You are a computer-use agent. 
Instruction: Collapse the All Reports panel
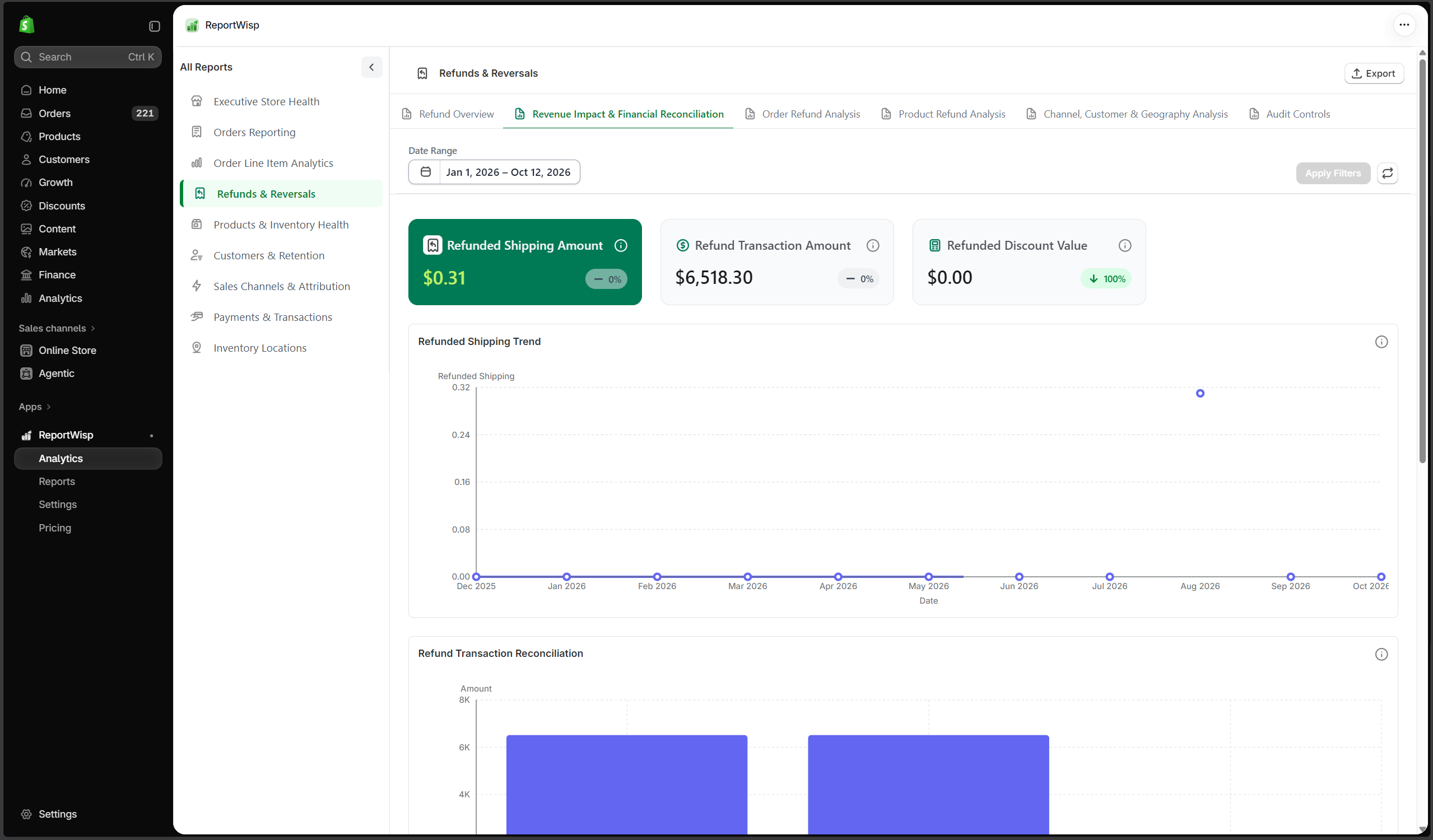click(371, 67)
